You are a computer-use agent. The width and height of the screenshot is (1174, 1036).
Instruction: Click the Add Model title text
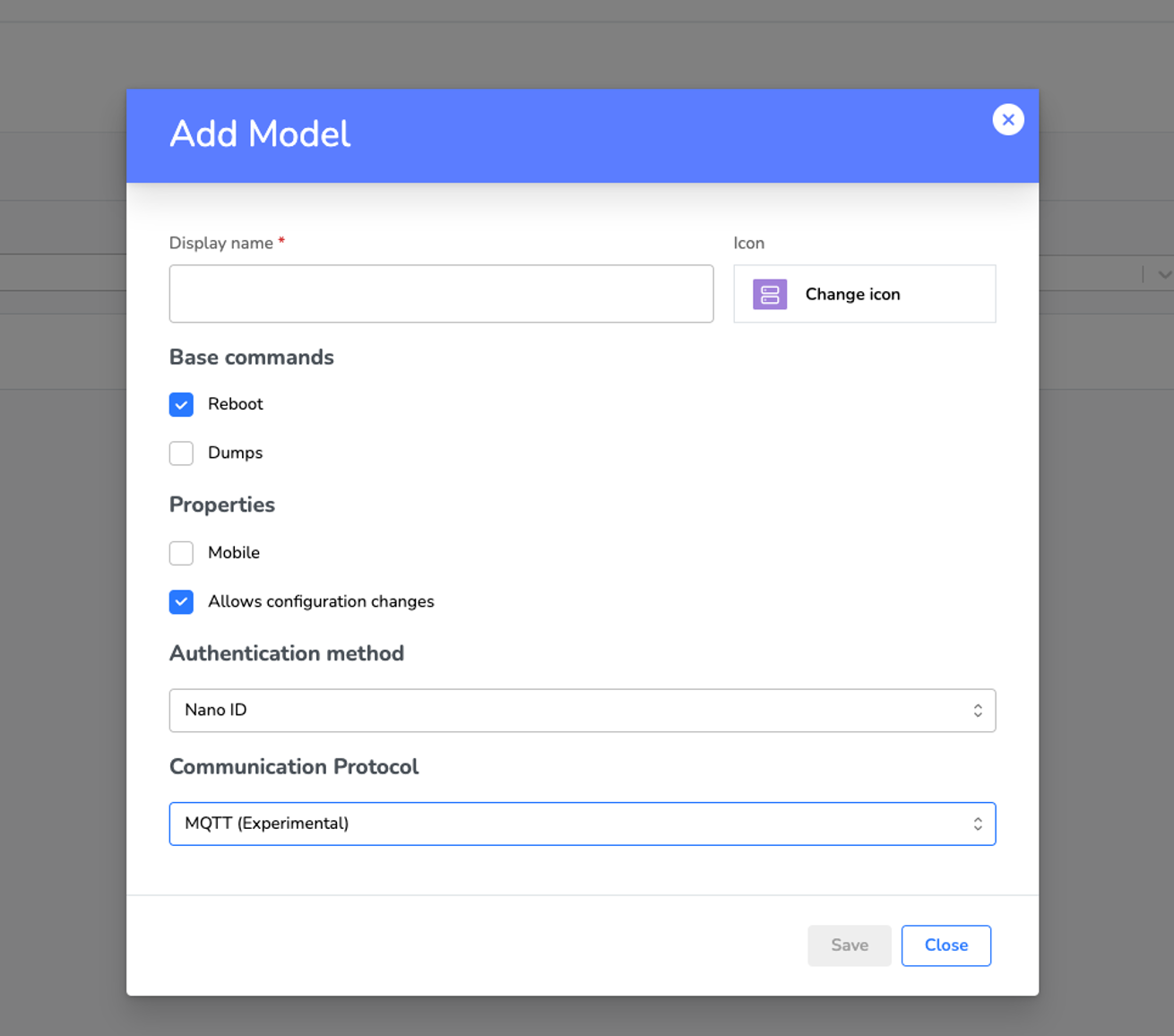pos(260,134)
